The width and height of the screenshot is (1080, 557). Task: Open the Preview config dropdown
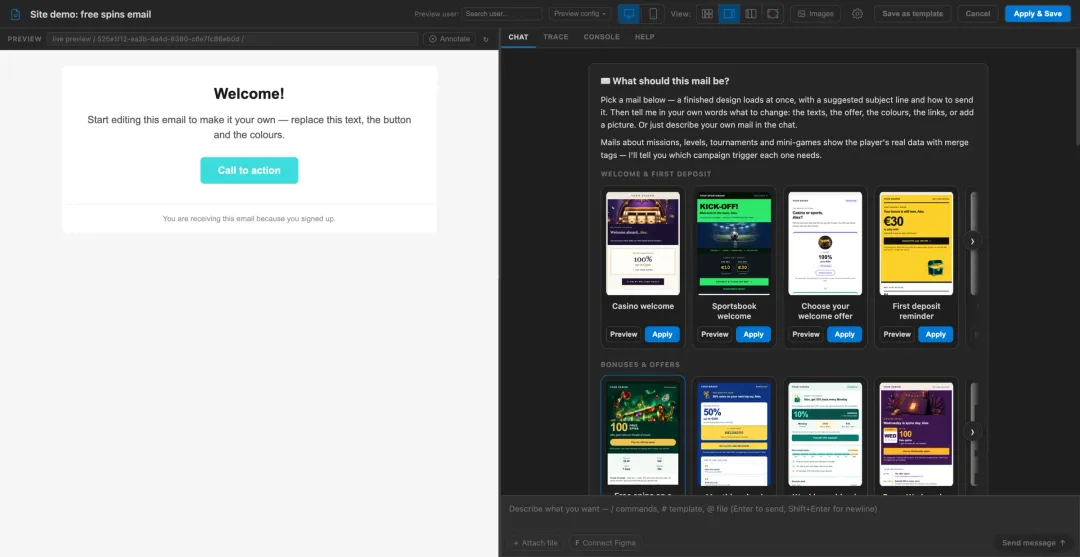click(x=580, y=14)
